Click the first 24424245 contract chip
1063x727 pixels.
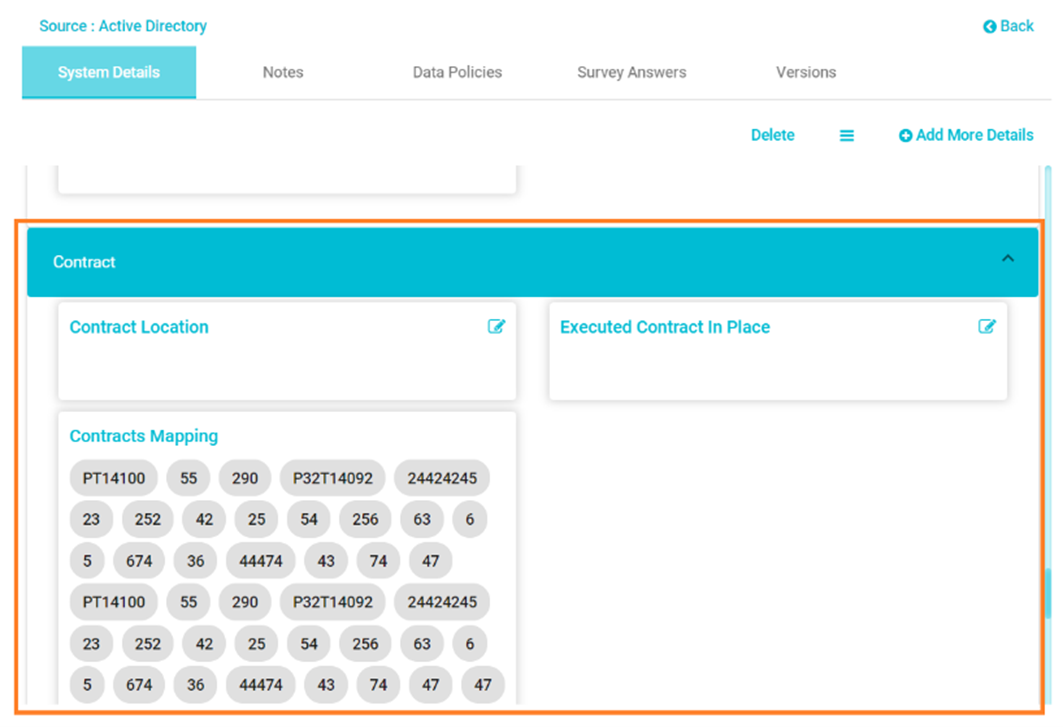click(x=442, y=478)
